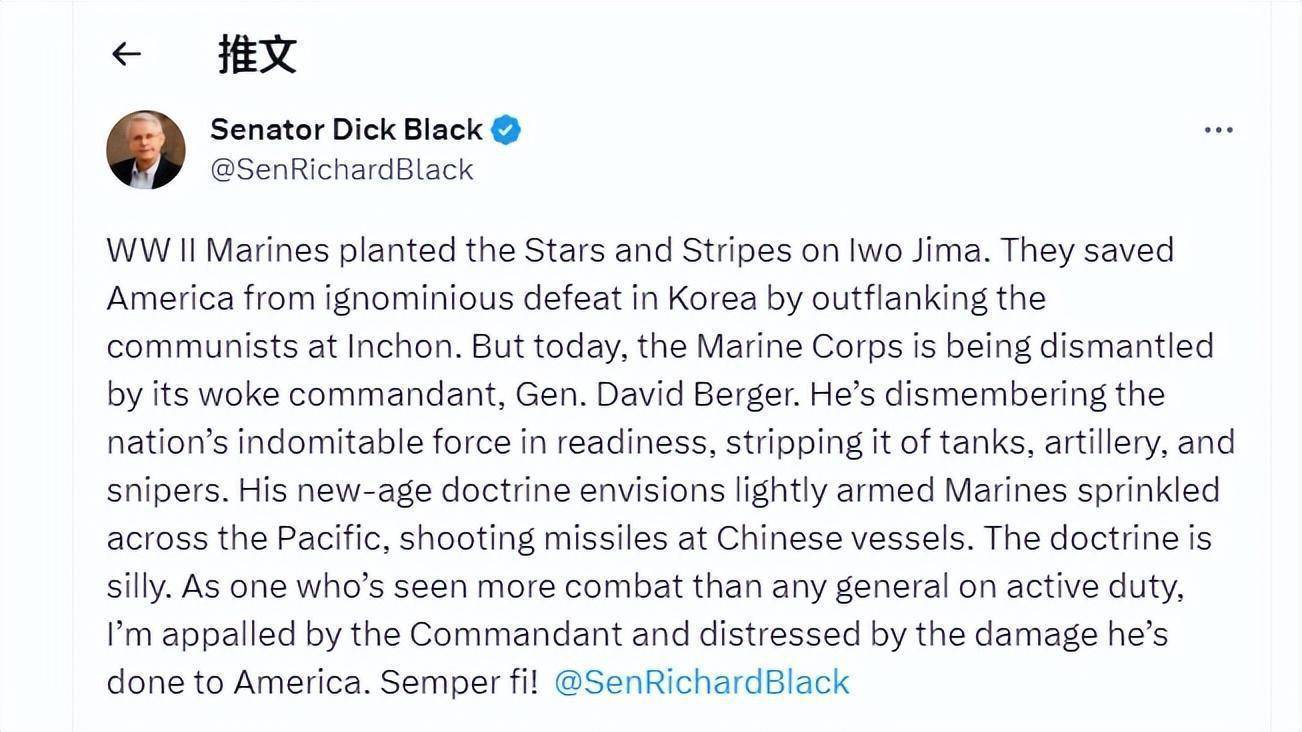Image resolution: width=1302 pixels, height=732 pixels.
Task: Click the word snipers in the tweet
Action: point(162,490)
